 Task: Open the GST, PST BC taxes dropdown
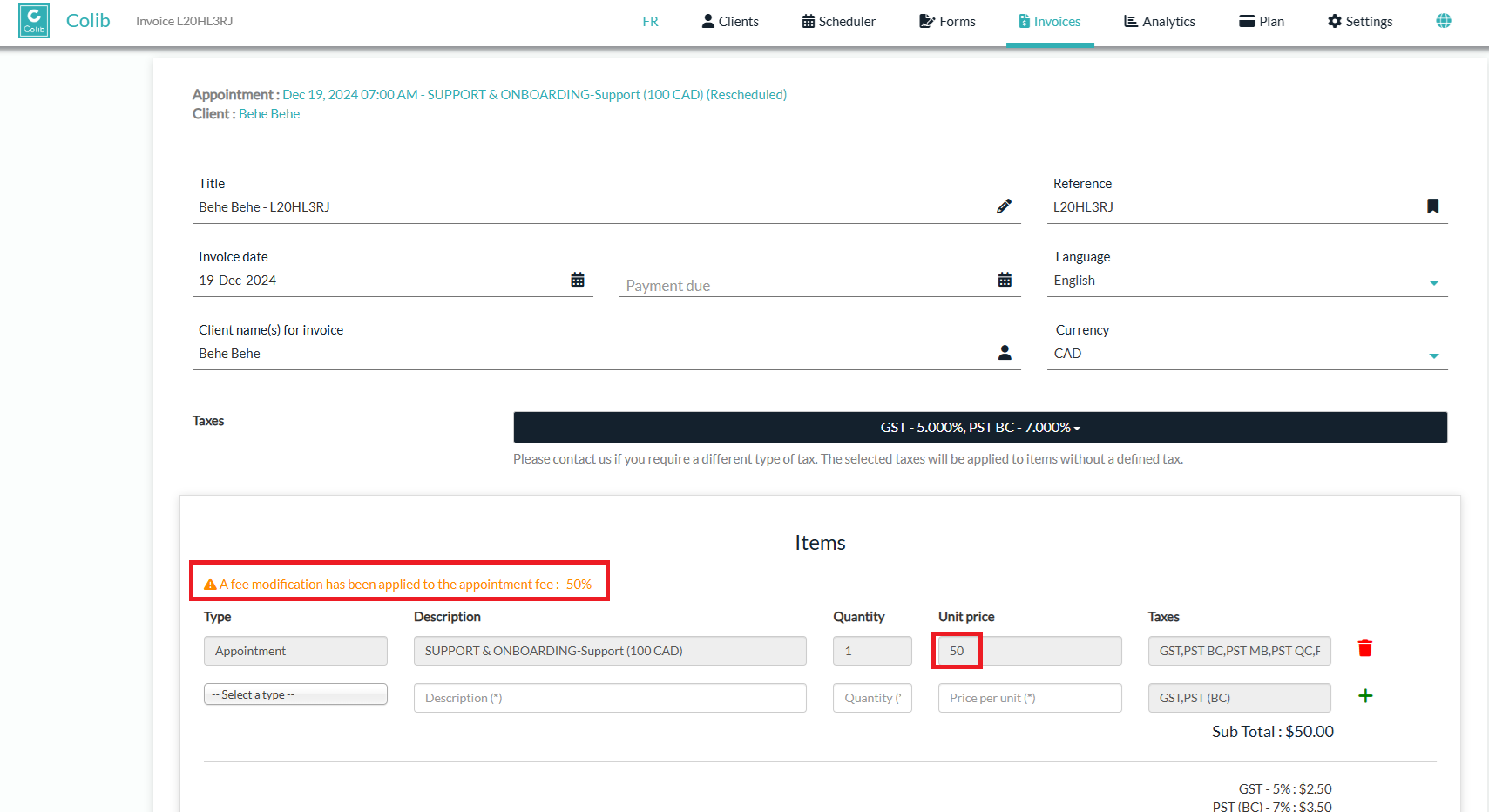click(980, 428)
